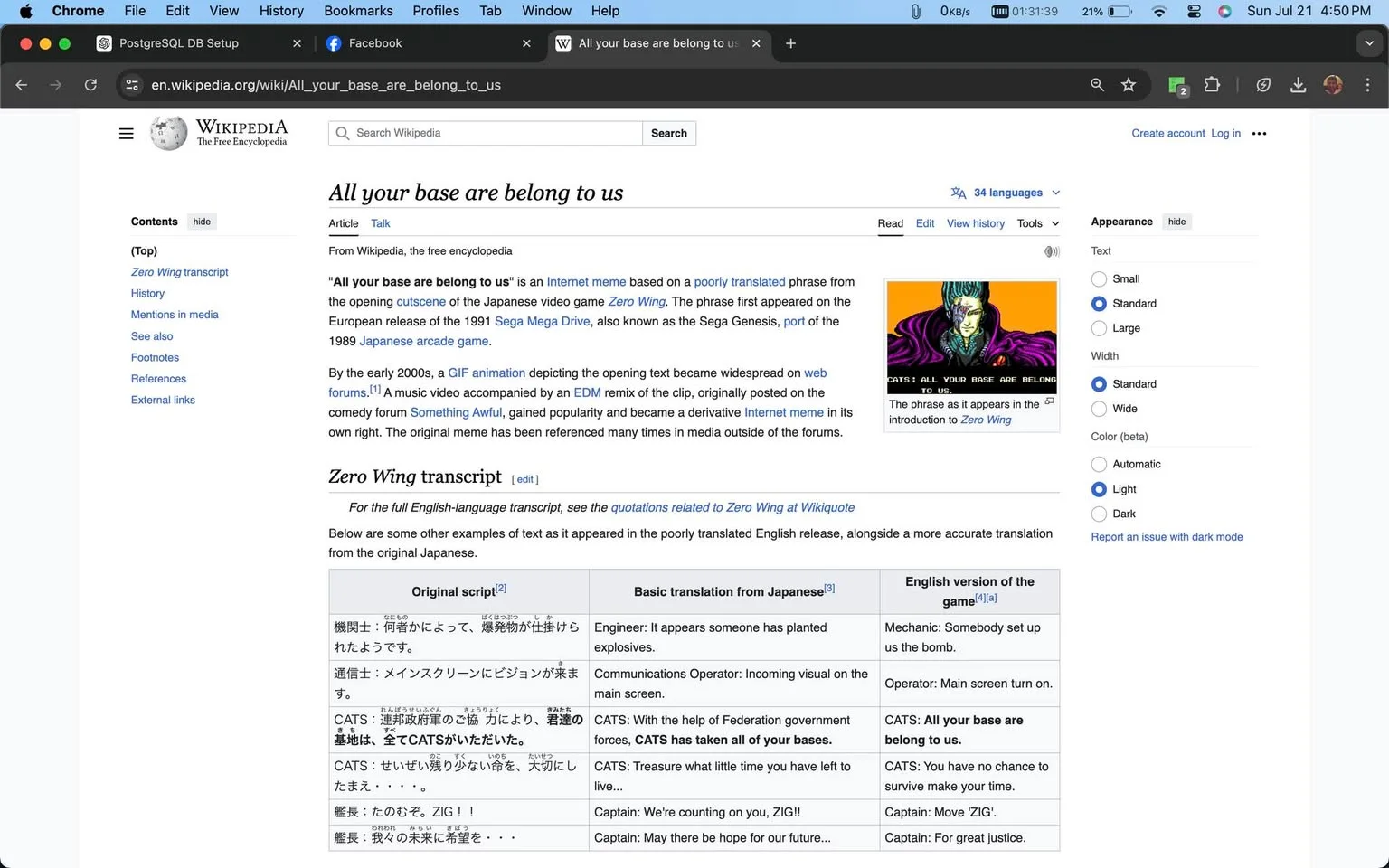Switch to the Talk tab
1389x868 pixels.
(381, 223)
